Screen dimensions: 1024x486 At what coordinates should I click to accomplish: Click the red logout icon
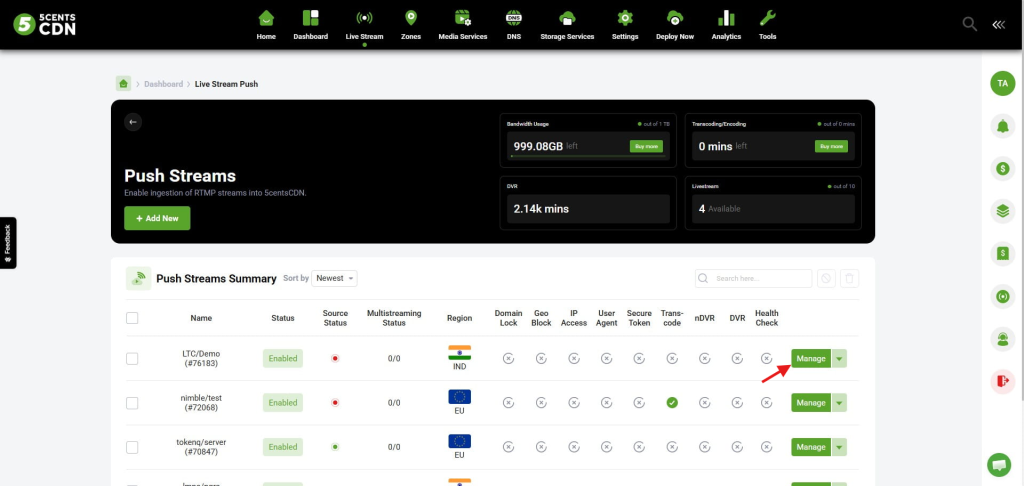tap(1002, 381)
